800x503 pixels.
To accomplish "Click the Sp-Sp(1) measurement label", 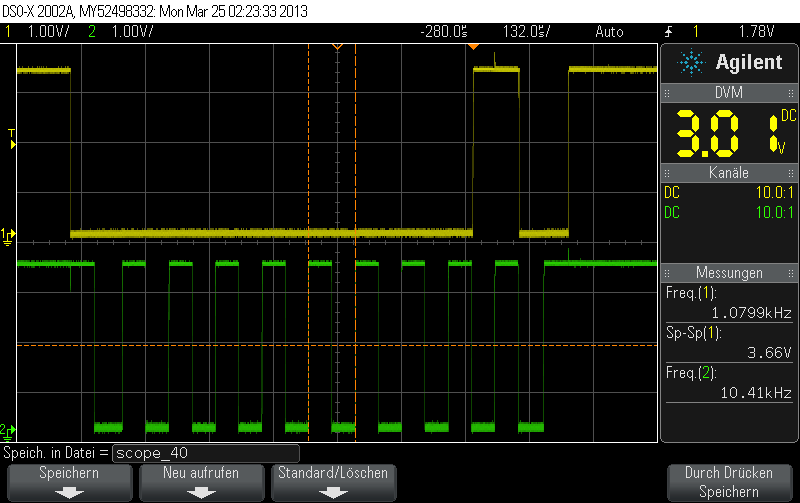I will 693,333.
